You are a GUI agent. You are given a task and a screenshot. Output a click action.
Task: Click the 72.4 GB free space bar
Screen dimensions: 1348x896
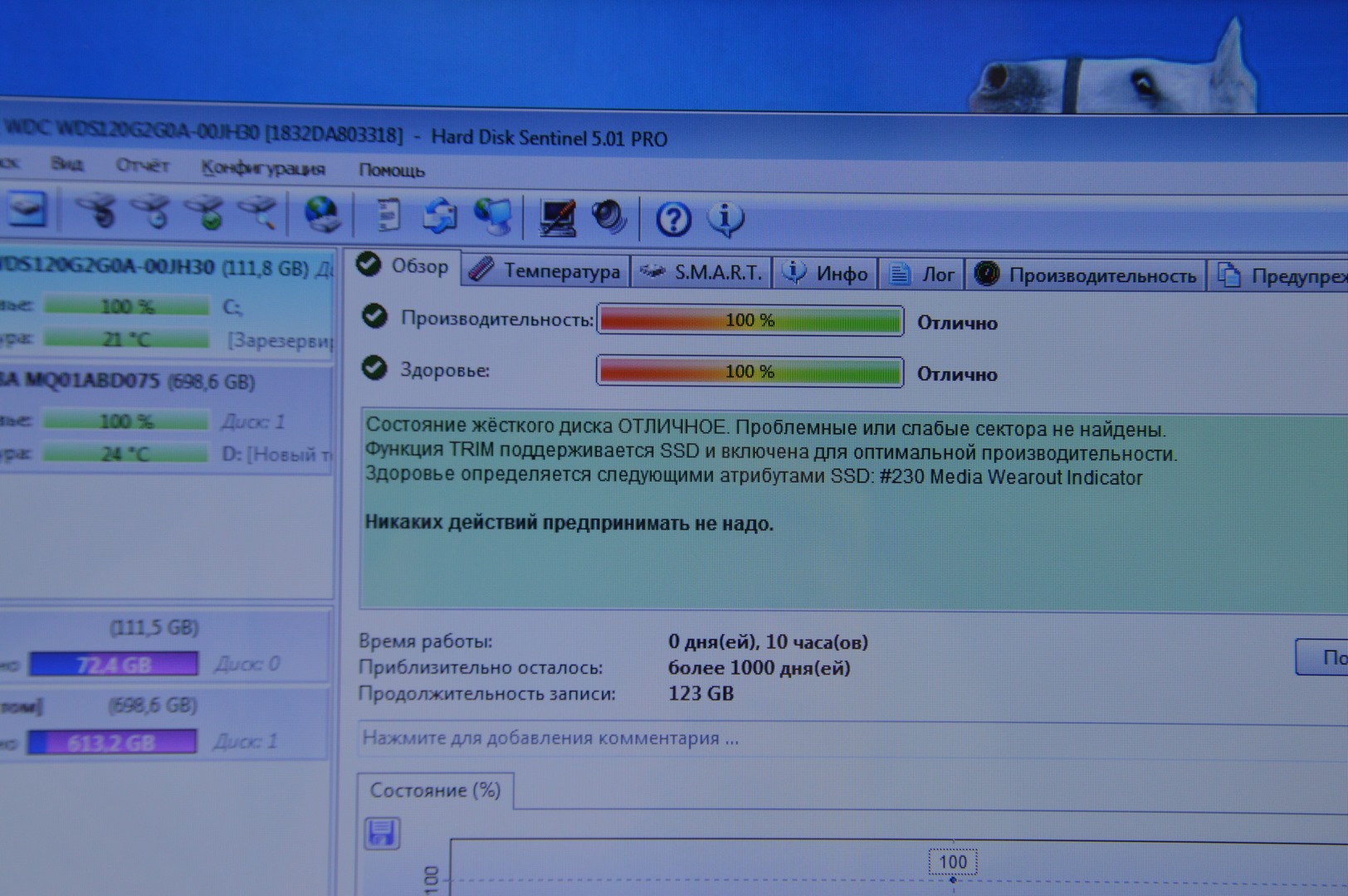114,664
